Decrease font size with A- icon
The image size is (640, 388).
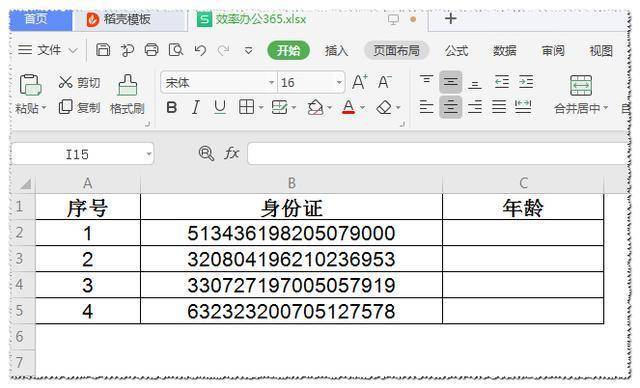(384, 82)
